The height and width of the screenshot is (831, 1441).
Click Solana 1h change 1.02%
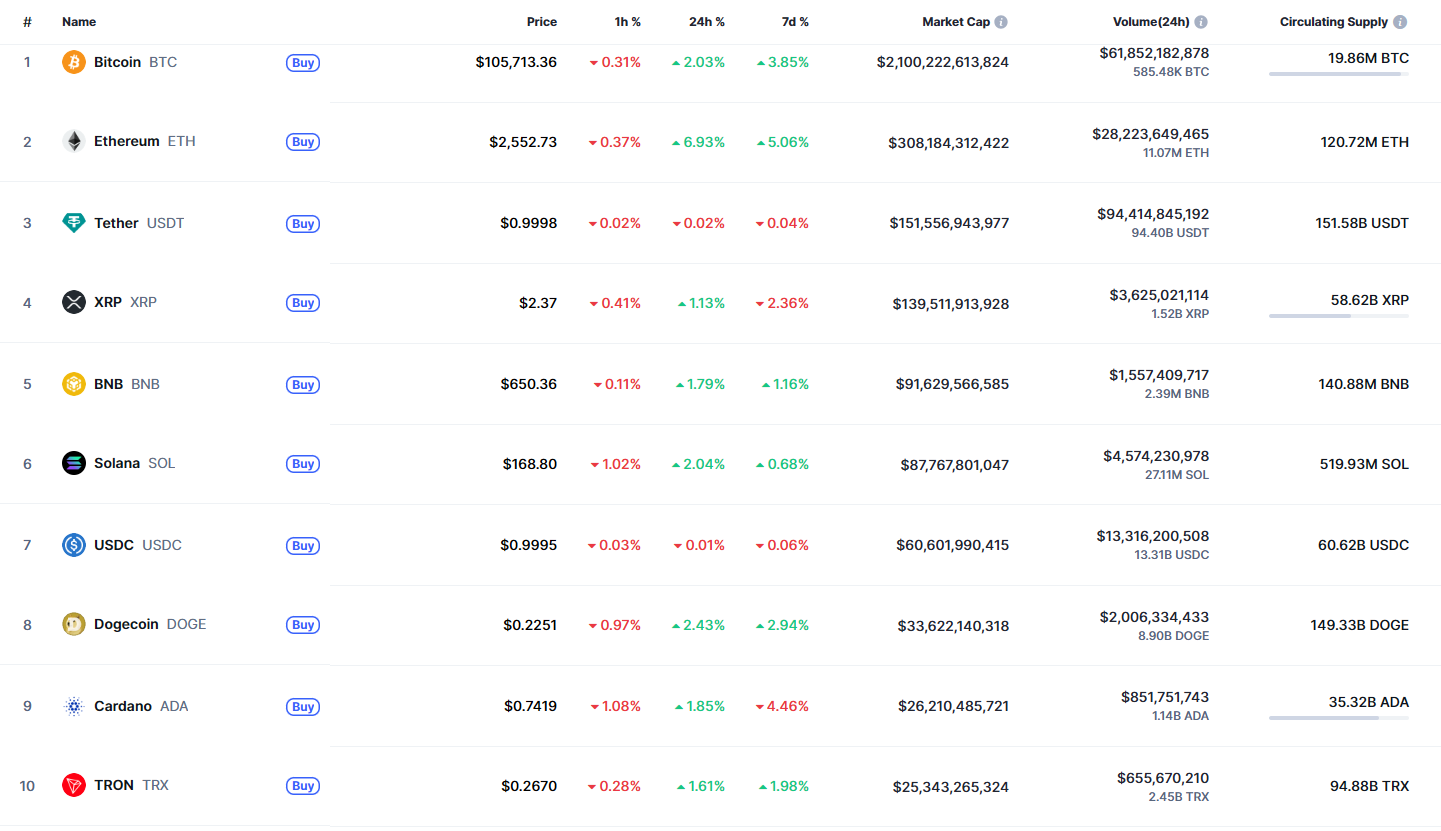coord(615,464)
